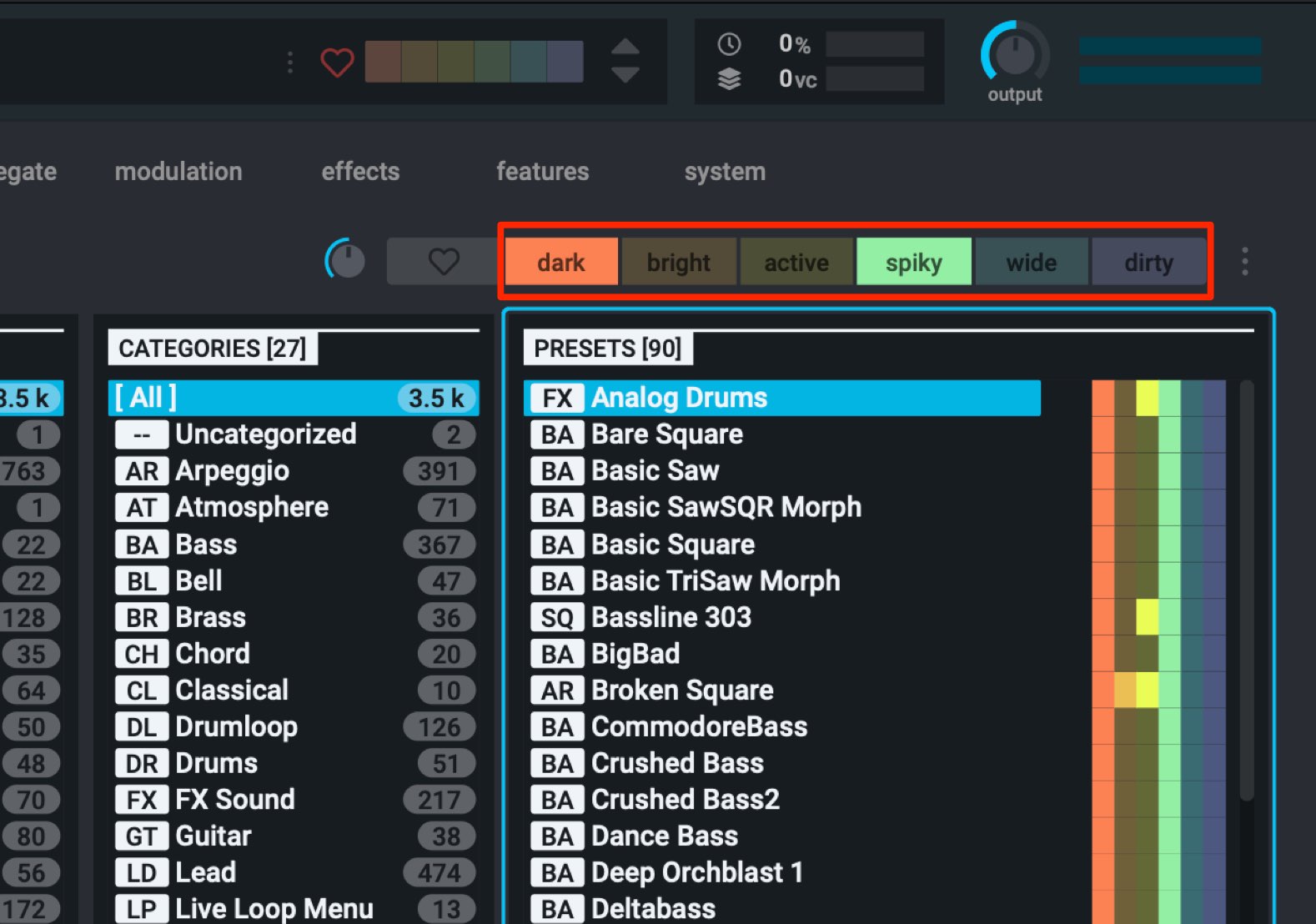Load the Deep Orchblast 1 preset

click(782, 873)
